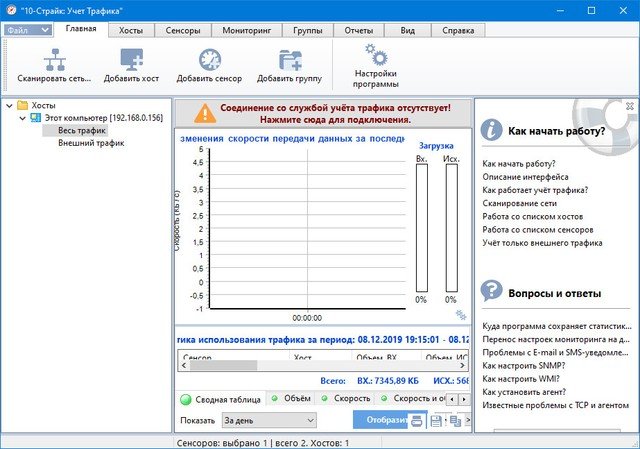Image resolution: width=640 pixels, height=449 pixels.
Task: Open the Отчеты ribbon tab
Action: (x=358, y=31)
